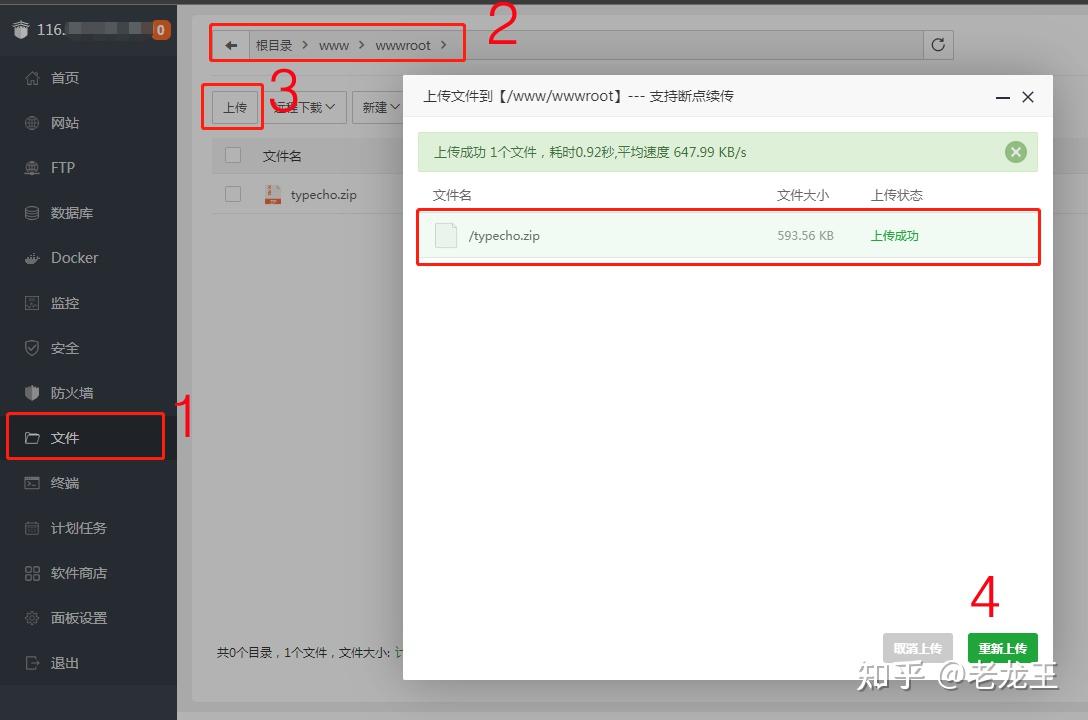
Task: Open the 新建 dropdown menu
Action: (x=379, y=107)
